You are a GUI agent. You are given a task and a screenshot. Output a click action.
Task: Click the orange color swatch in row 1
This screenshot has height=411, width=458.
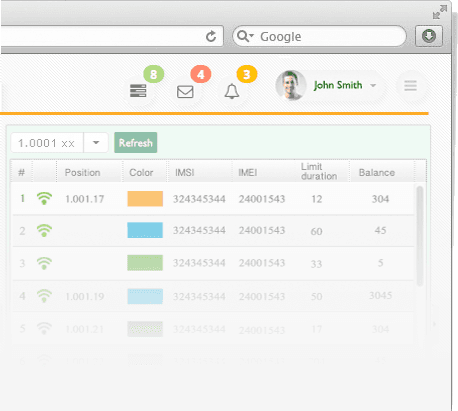click(x=145, y=199)
